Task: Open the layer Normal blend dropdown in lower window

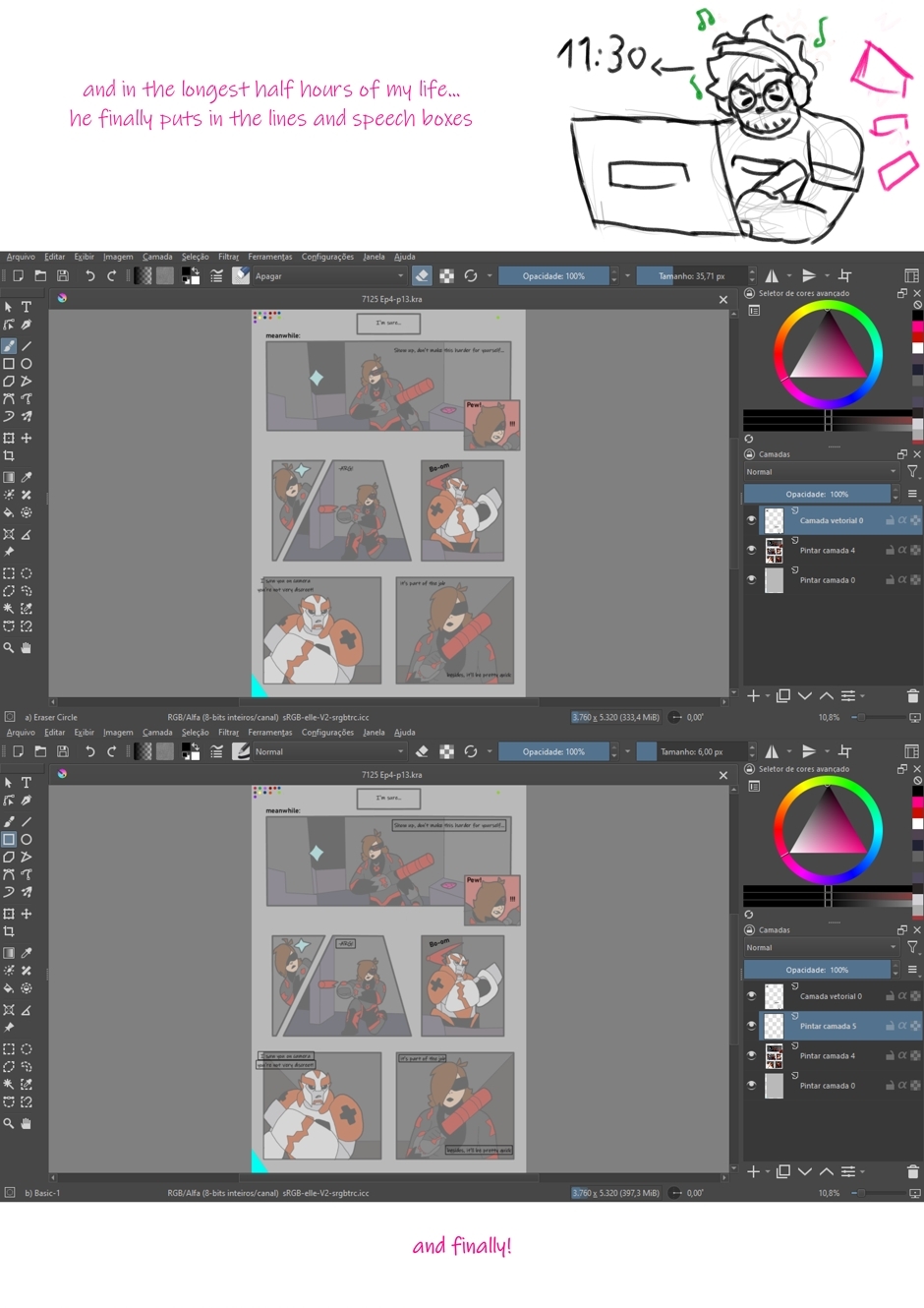Action: [x=820, y=948]
